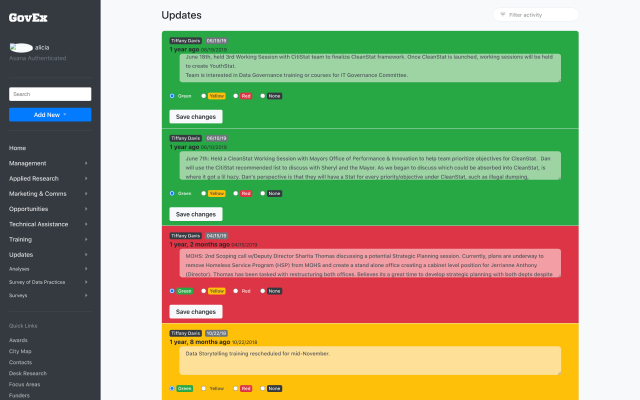Click the alicia user avatar
This screenshot has height=400, width=640.
click(x=21, y=47)
